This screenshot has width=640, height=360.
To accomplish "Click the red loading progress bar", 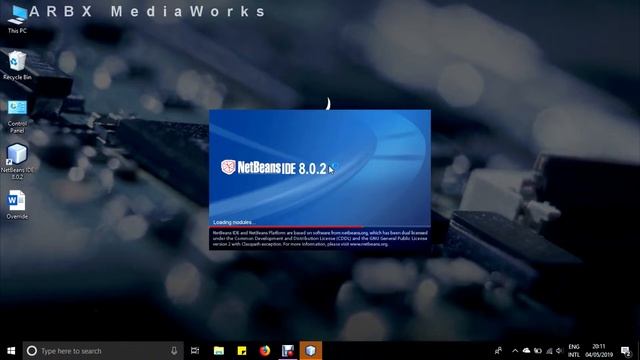I will [286, 227].
